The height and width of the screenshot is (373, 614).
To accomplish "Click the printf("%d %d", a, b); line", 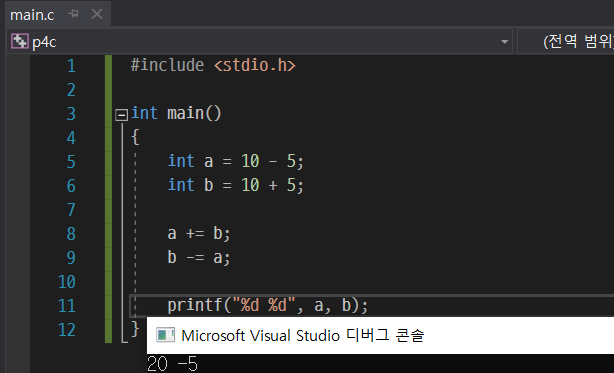I will click(x=267, y=305).
